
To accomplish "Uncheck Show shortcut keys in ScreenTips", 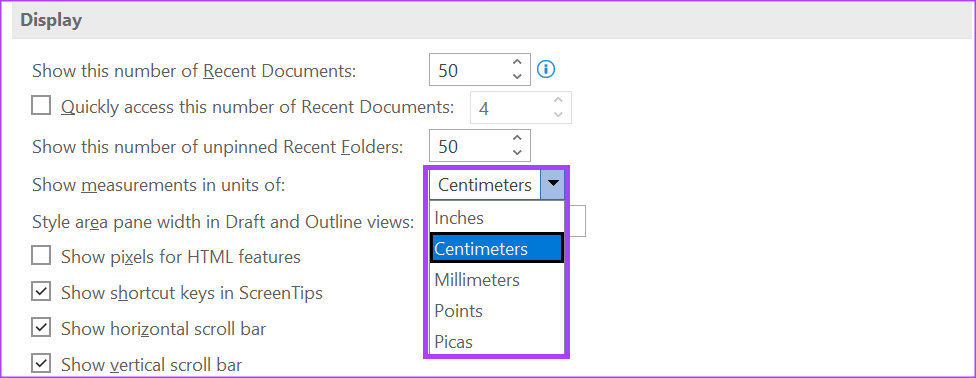I will pos(41,292).
